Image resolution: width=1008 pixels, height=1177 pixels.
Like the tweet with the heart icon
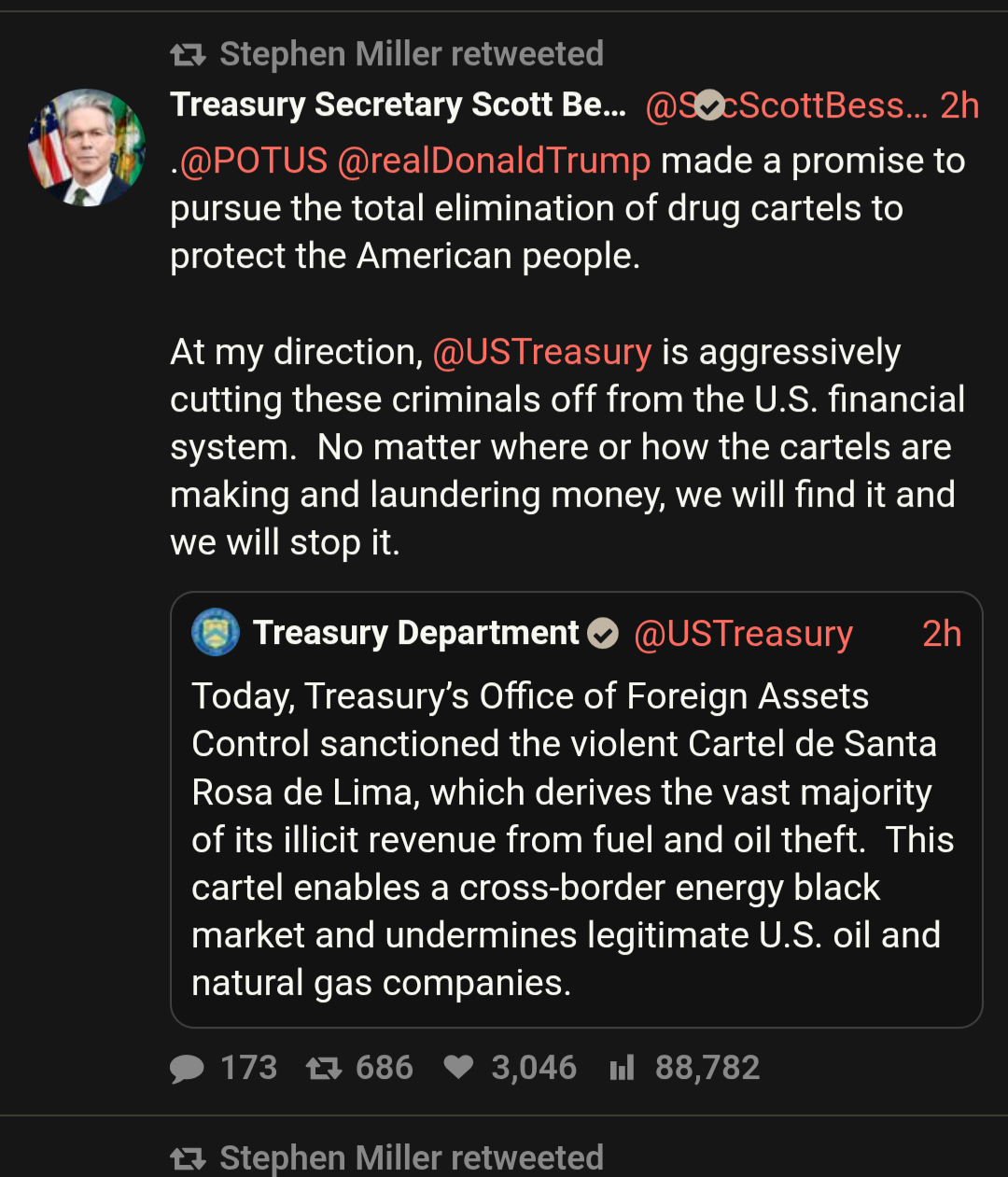point(458,1067)
